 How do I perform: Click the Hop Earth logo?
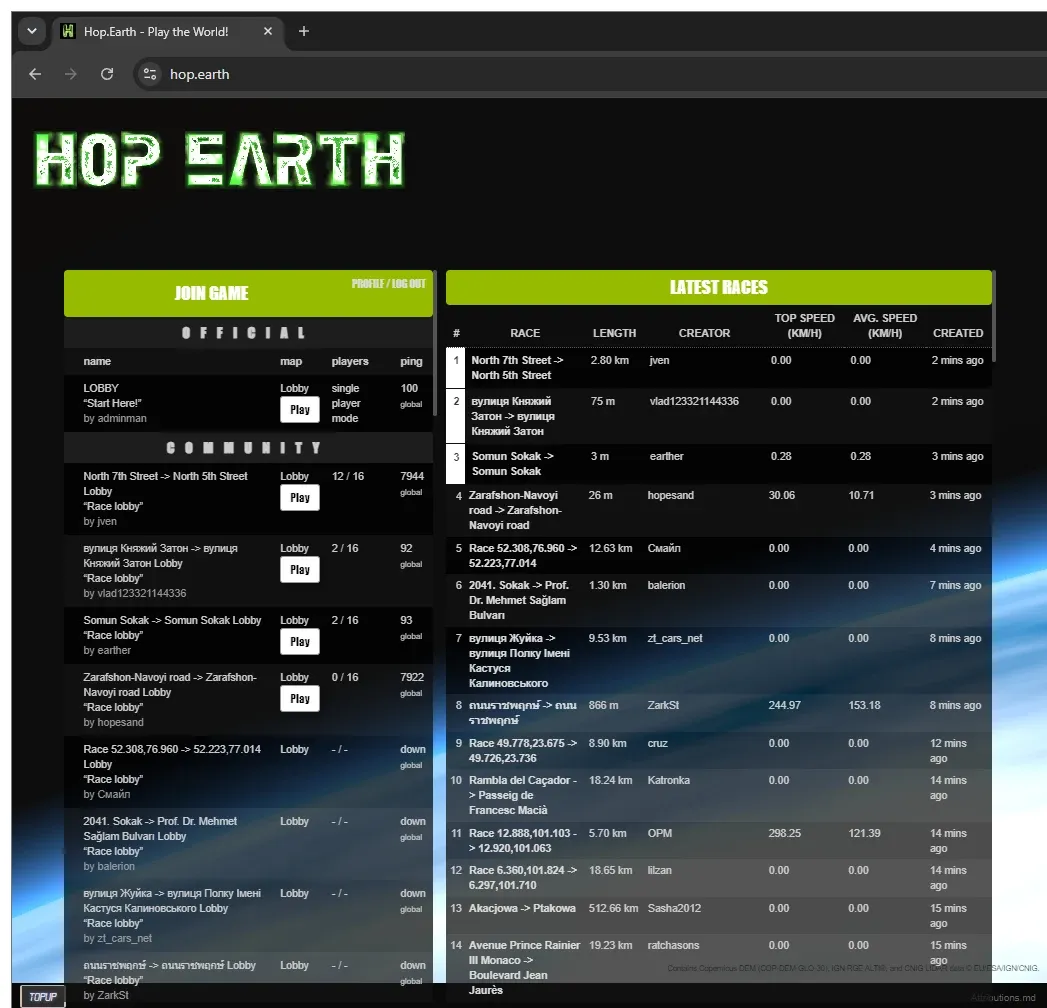tap(220, 159)
